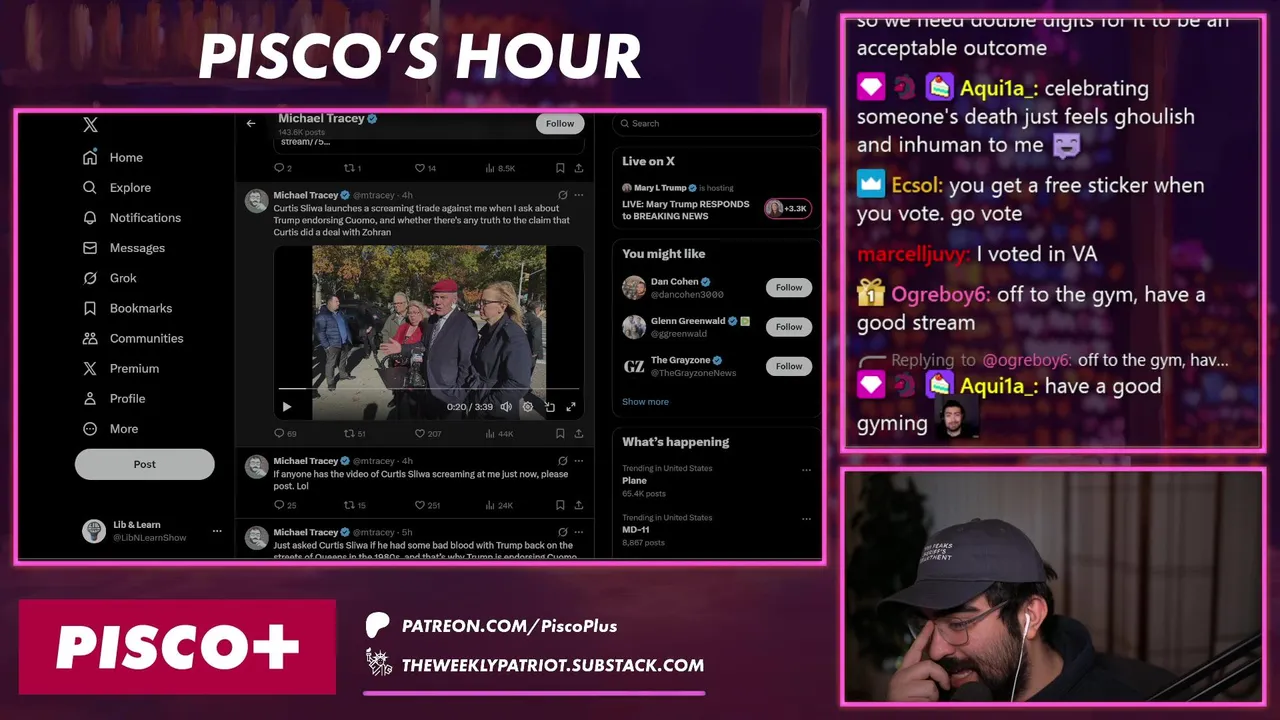
Task: Open Premium in X sidebar
Action: click(121, 368)
